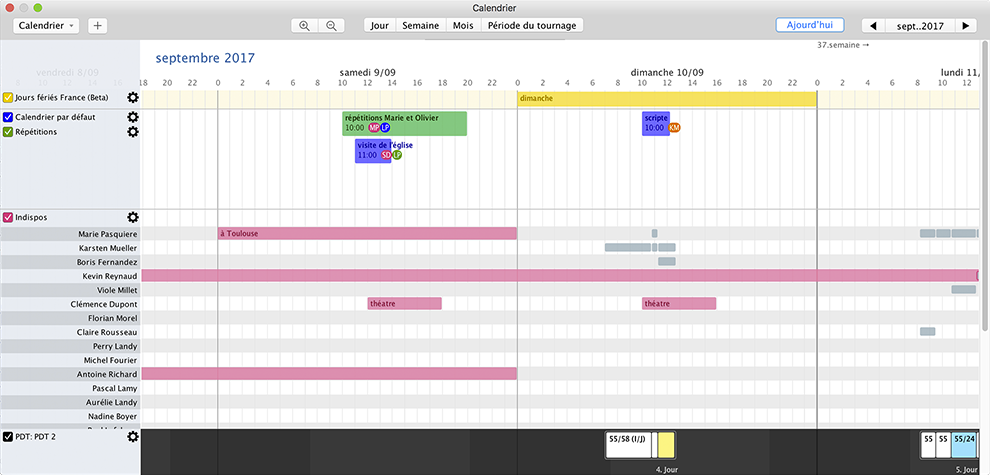Select the à Toulouse unavailability bar
Screen dimensions: 990x475
click(367, 233)
